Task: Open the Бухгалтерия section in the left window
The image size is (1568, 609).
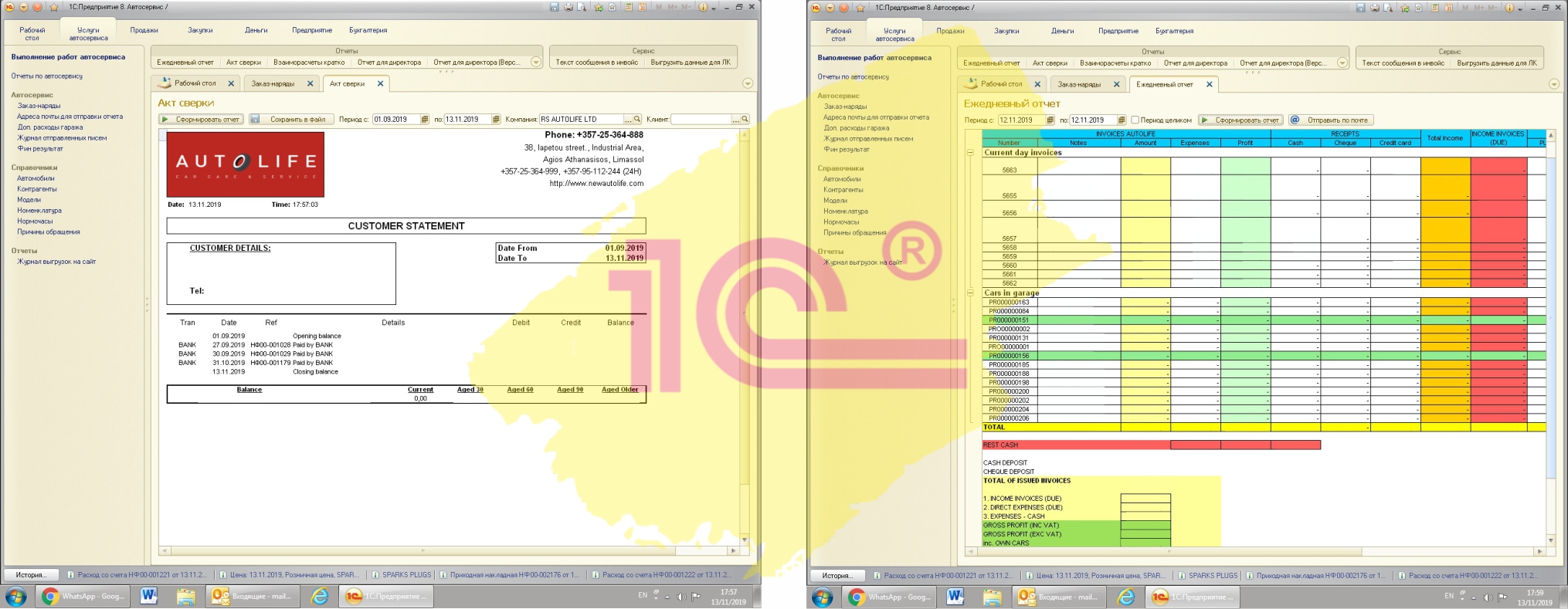Action: click(x=368, y=30)
